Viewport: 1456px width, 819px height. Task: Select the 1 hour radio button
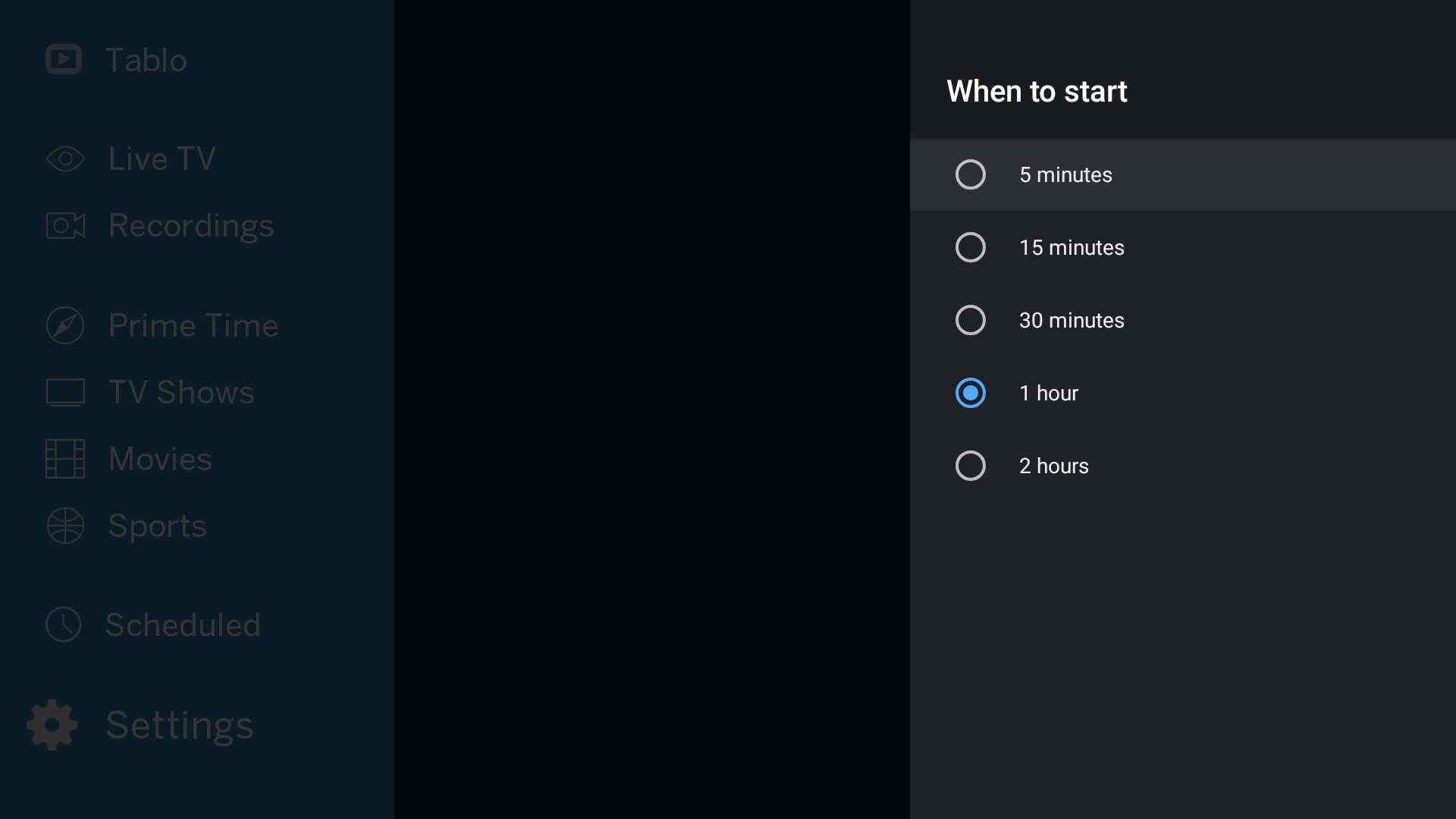971,393
